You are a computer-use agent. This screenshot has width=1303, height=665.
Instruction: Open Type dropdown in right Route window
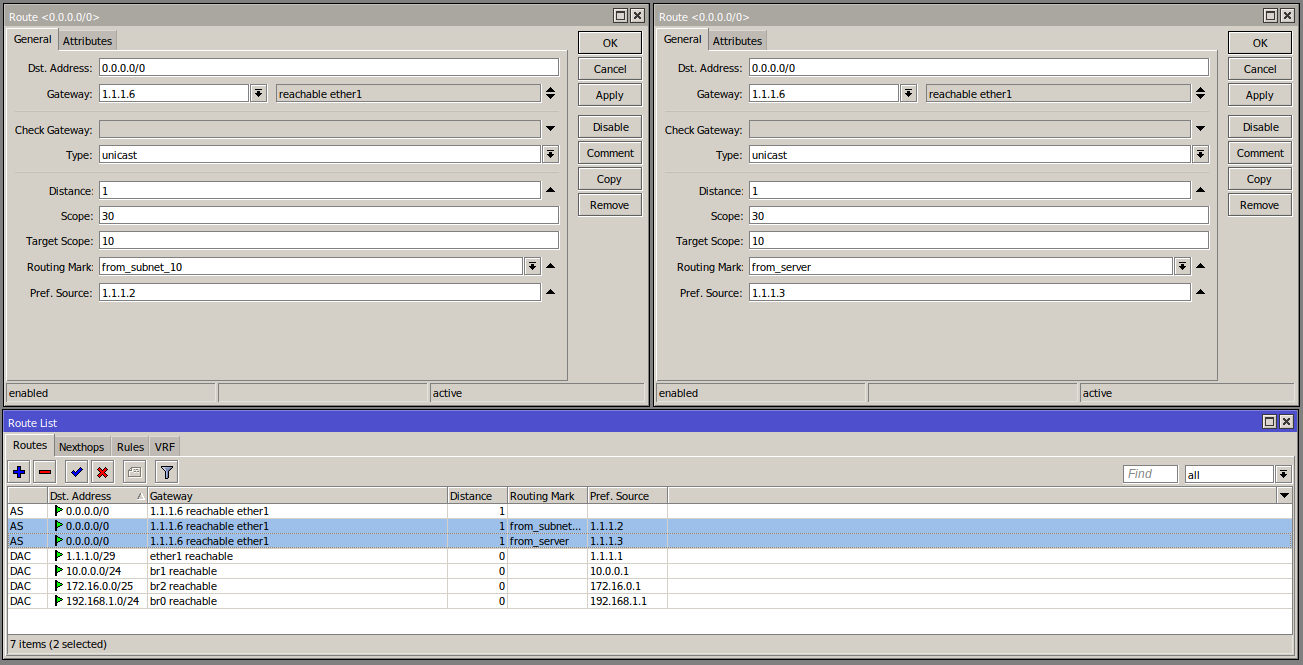click(1200, 154)
